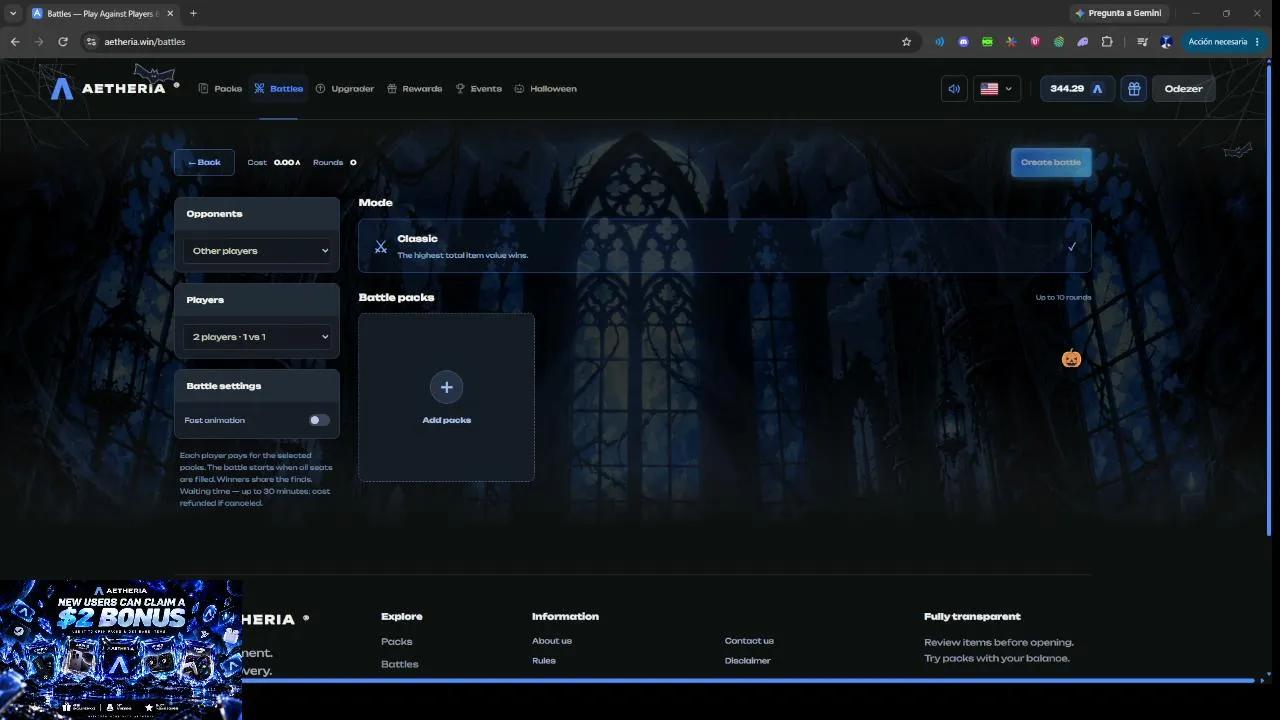Open the language flag dropdown
The height and width of the screenshot is (720, 1280).
click(x=996, y=89)
